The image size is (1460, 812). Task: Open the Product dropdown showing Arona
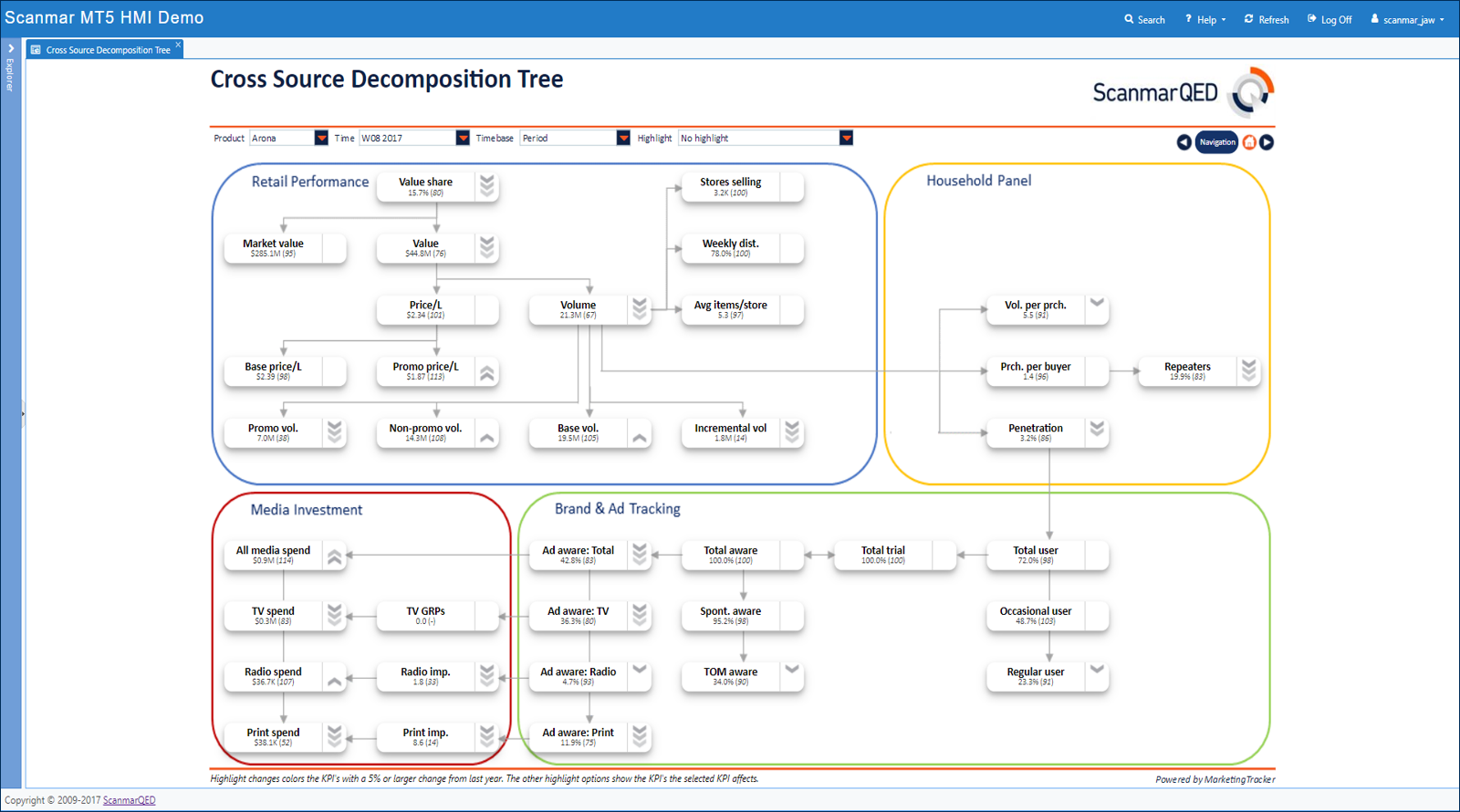(x=320, y=138)
